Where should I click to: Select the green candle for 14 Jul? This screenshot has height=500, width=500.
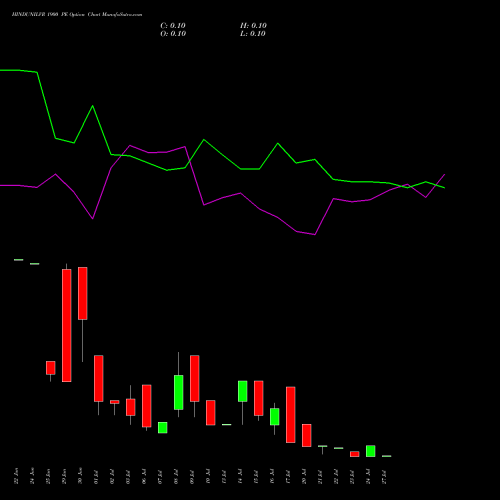click(x=243, y=391)
